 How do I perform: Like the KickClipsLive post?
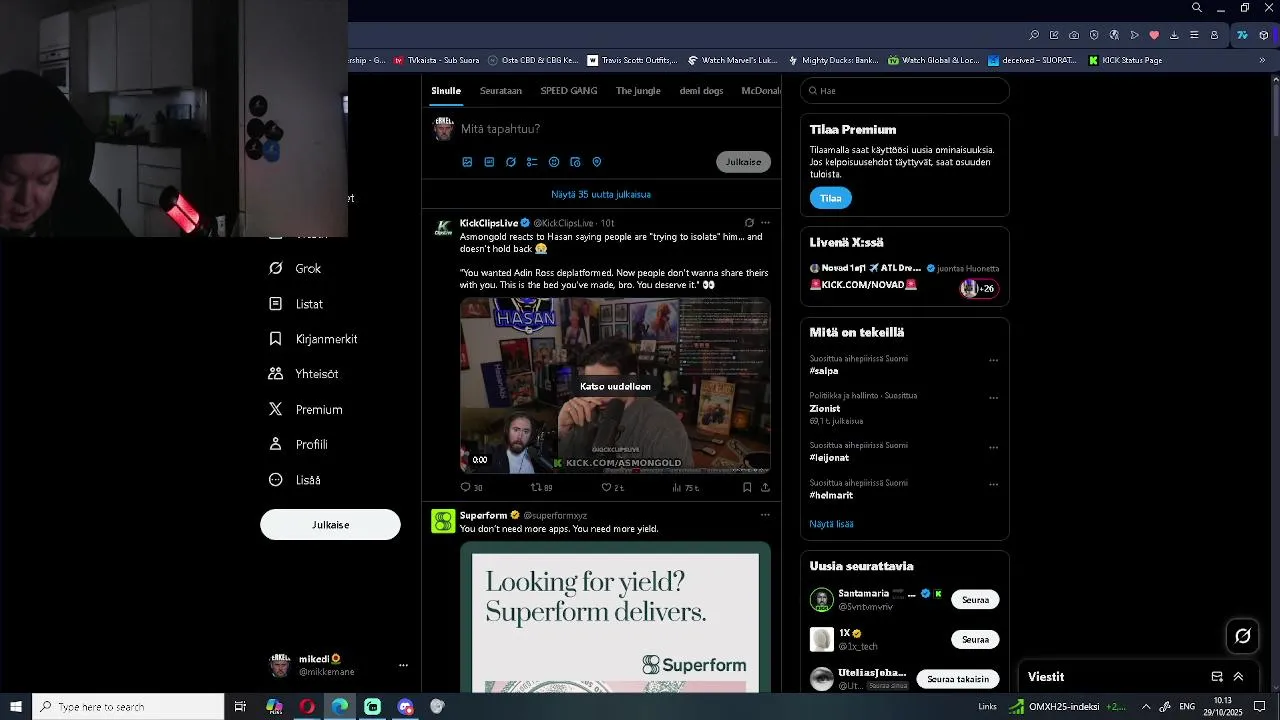pyautogui.click(x=612, y=487)
